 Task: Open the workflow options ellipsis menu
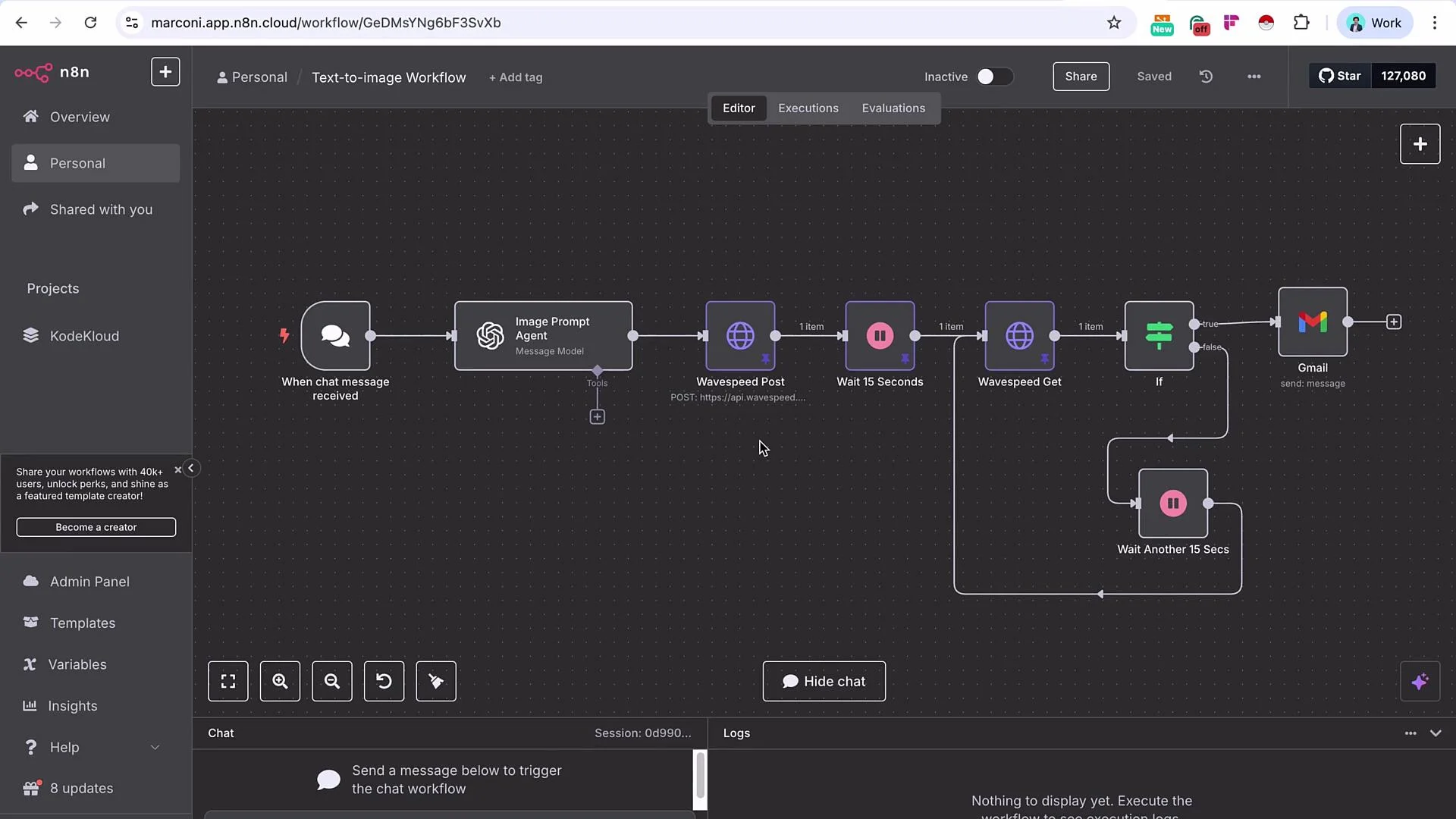(x=1254, y=77)
